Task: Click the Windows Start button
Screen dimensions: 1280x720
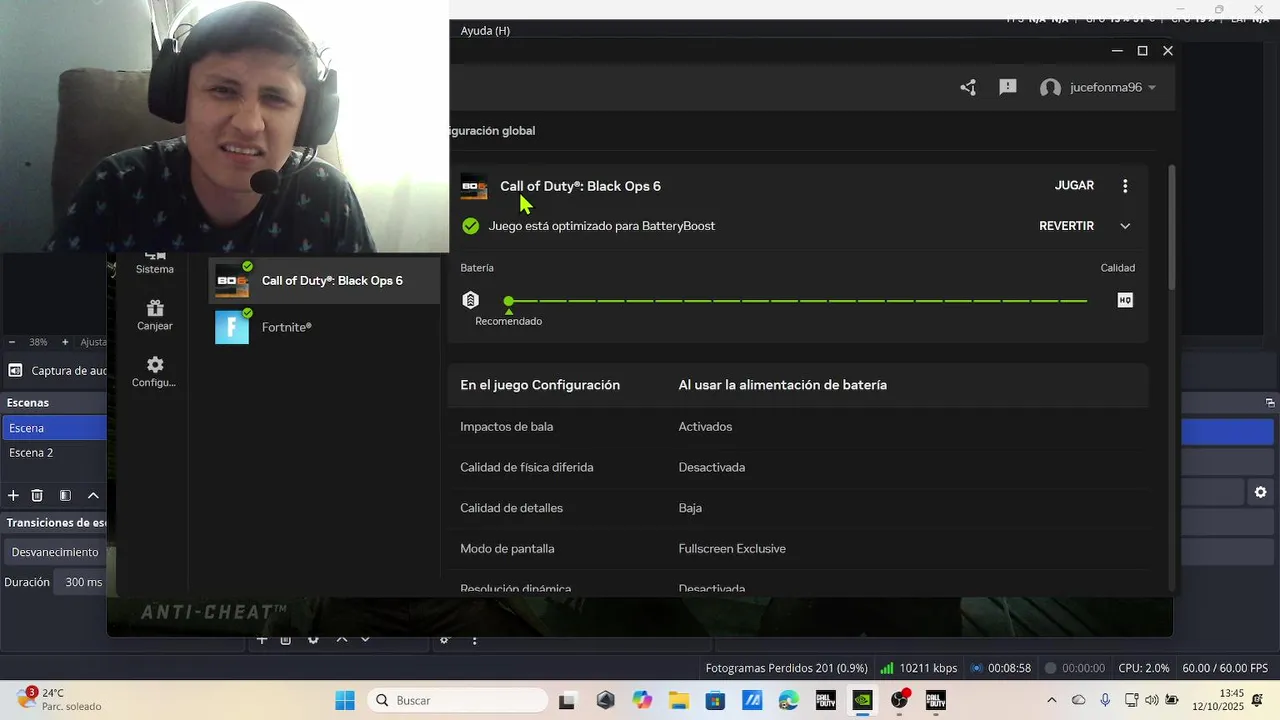Action: click(x=345, y=700)
